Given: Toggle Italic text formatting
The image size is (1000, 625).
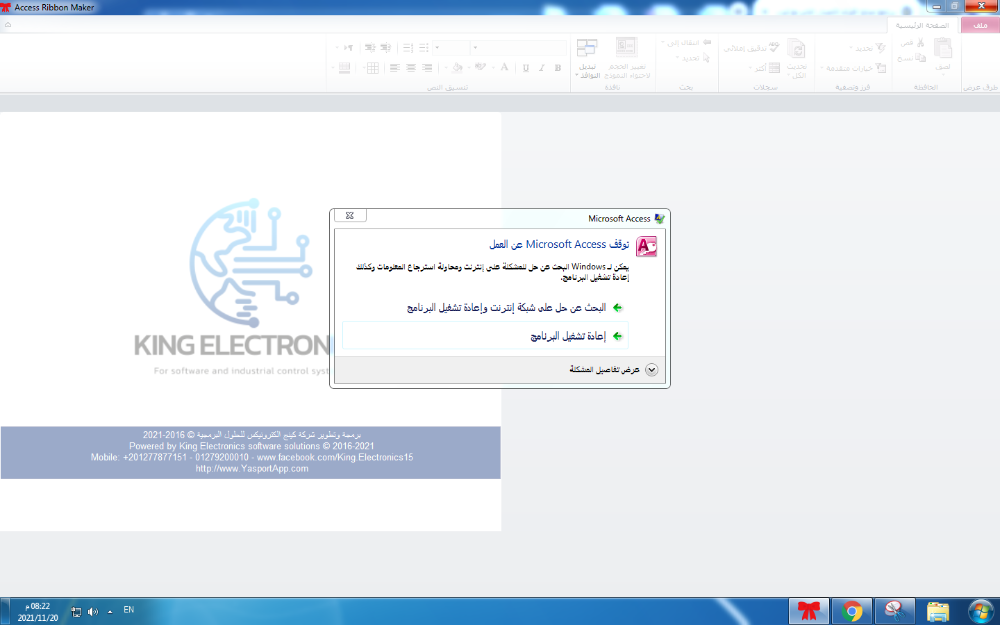Looking at the screenshot, I should 542,68.
